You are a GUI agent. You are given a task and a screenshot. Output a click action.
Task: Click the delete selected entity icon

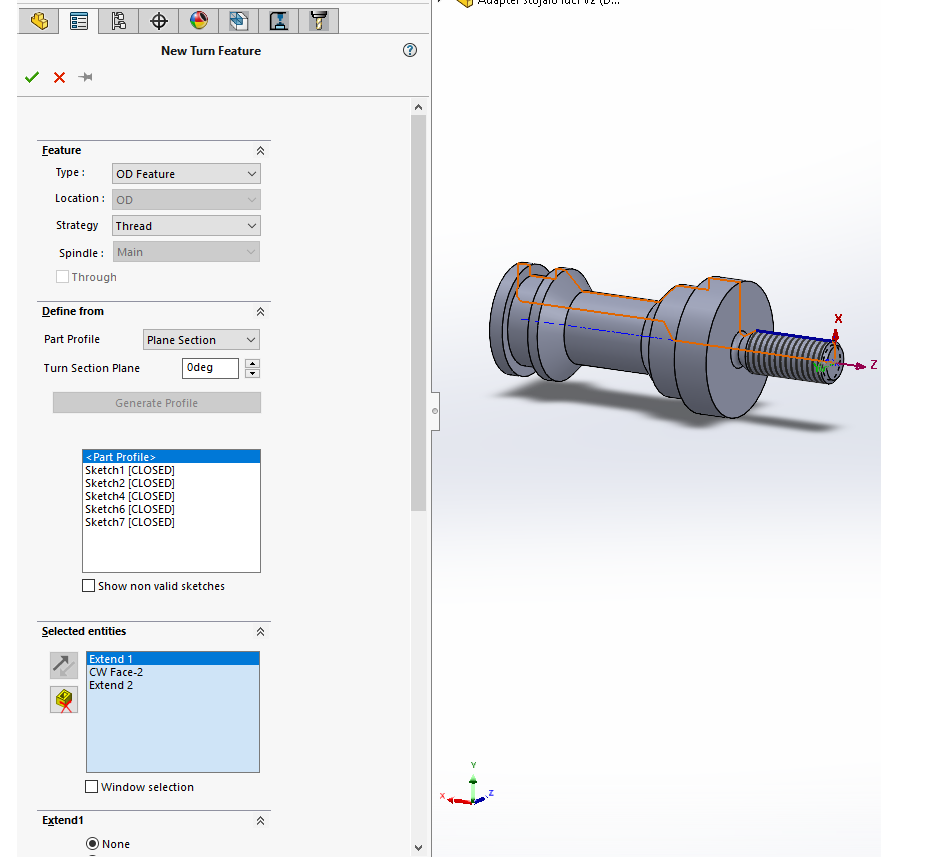tap(64, 700)
